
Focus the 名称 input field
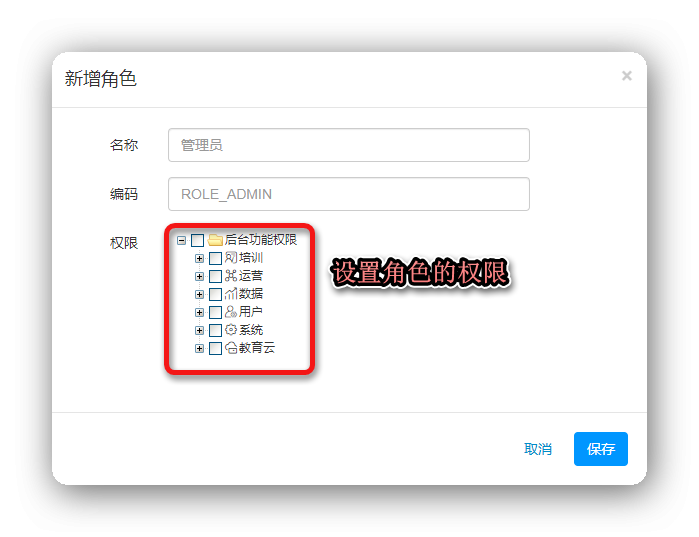[349, 145]
